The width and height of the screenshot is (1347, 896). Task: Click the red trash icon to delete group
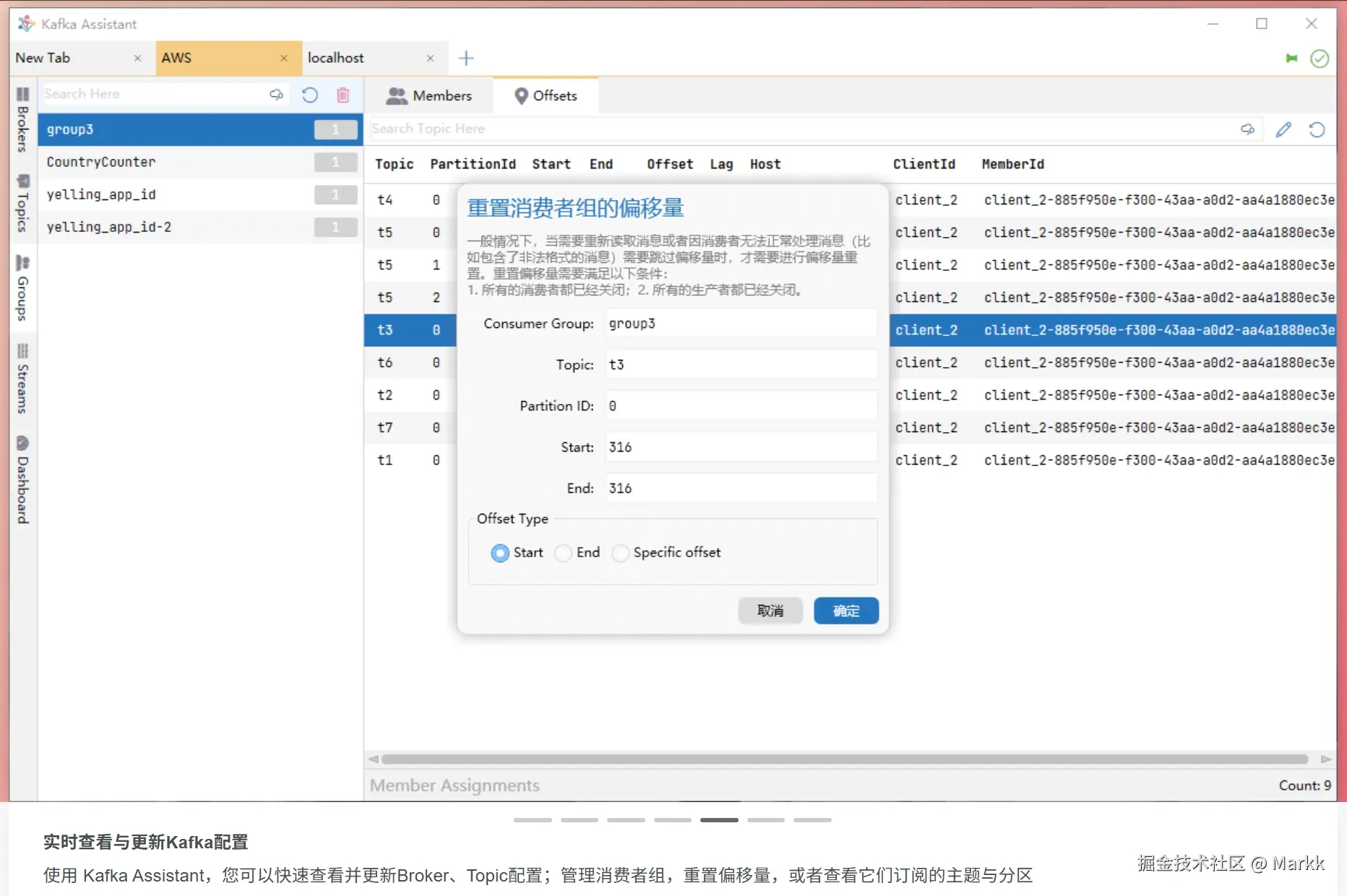tap(343, 95)
